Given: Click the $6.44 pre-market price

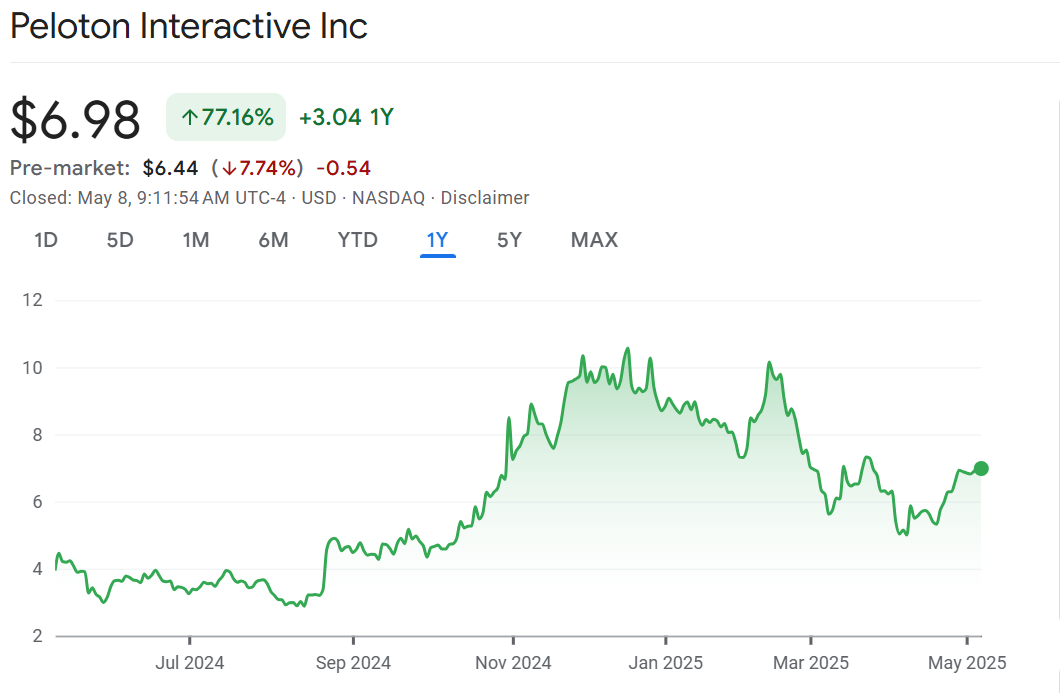Looking at the screenshot, I should point(170,168).
